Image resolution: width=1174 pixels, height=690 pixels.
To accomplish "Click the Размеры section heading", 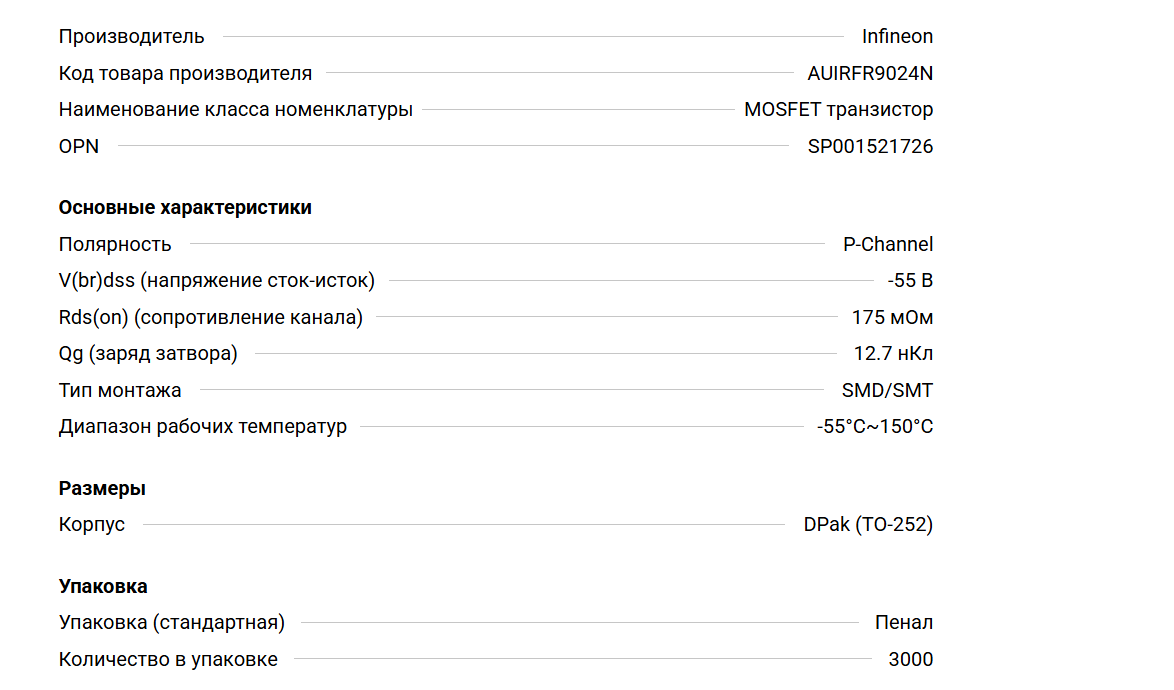I will point(102,489).
